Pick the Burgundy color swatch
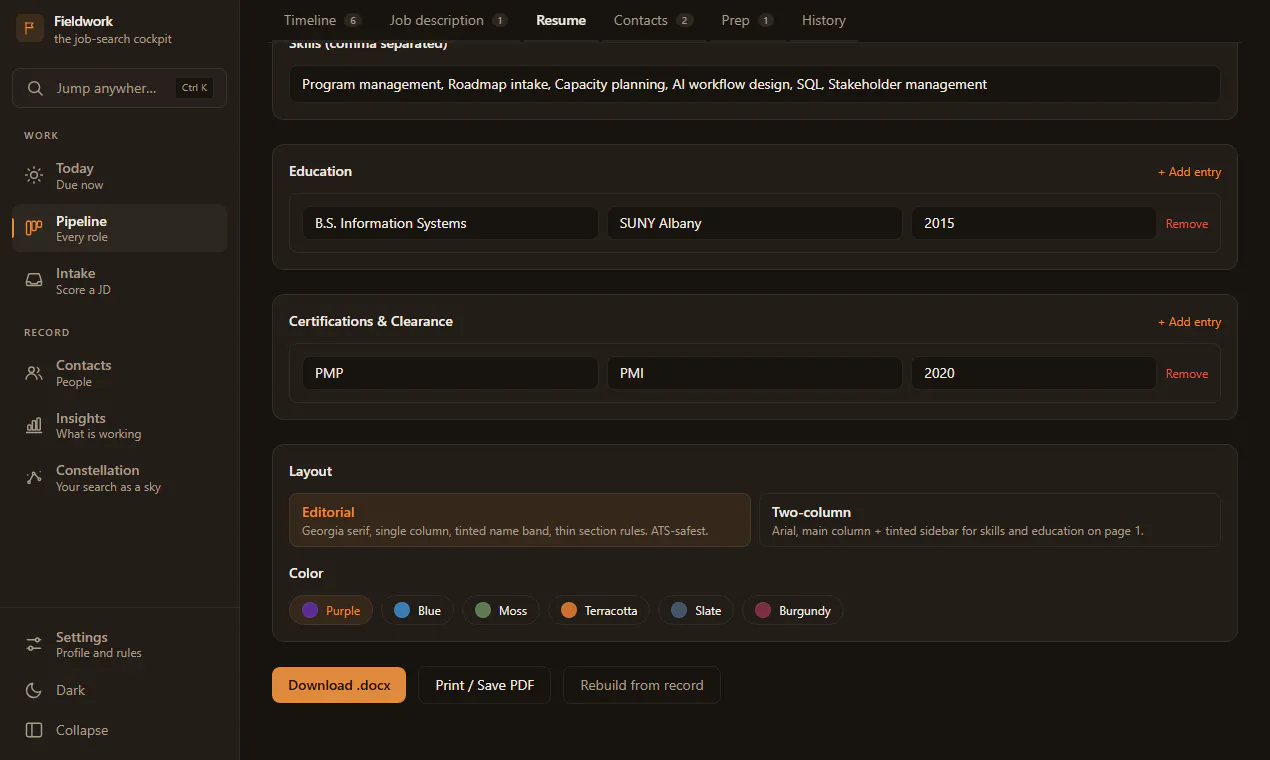The image size is (1270, 760). [x=793, y=610]
